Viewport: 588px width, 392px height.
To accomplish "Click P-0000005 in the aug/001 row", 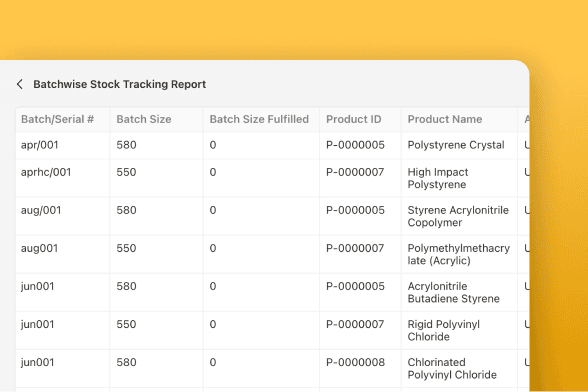I will [355, 210].
